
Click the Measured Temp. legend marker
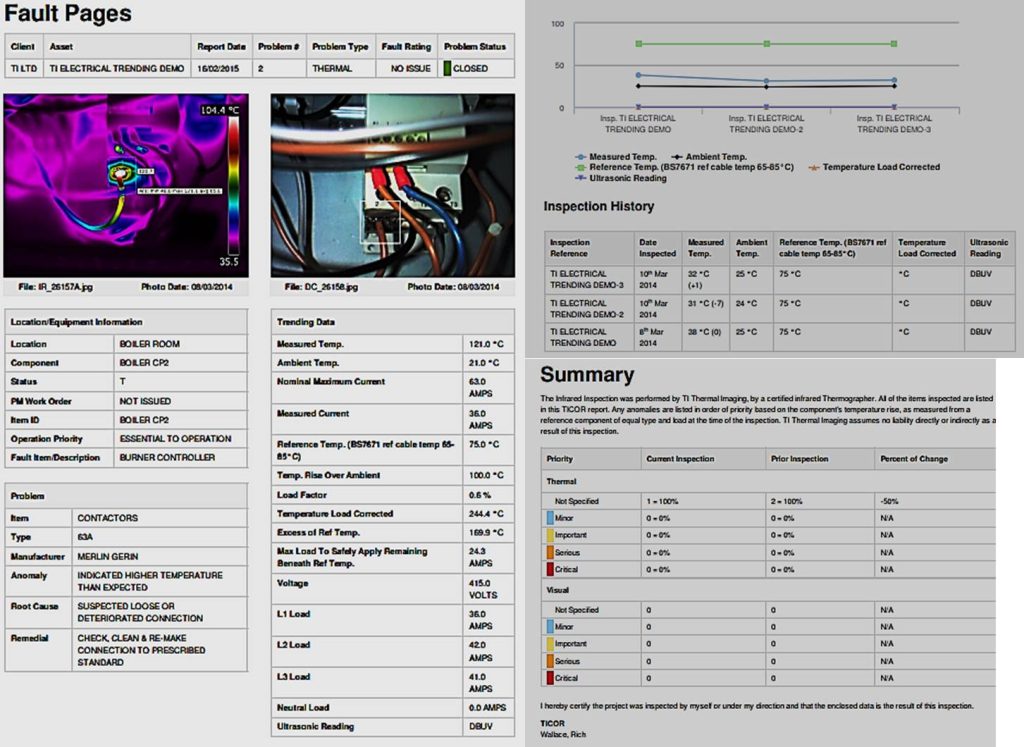point(581,157)
